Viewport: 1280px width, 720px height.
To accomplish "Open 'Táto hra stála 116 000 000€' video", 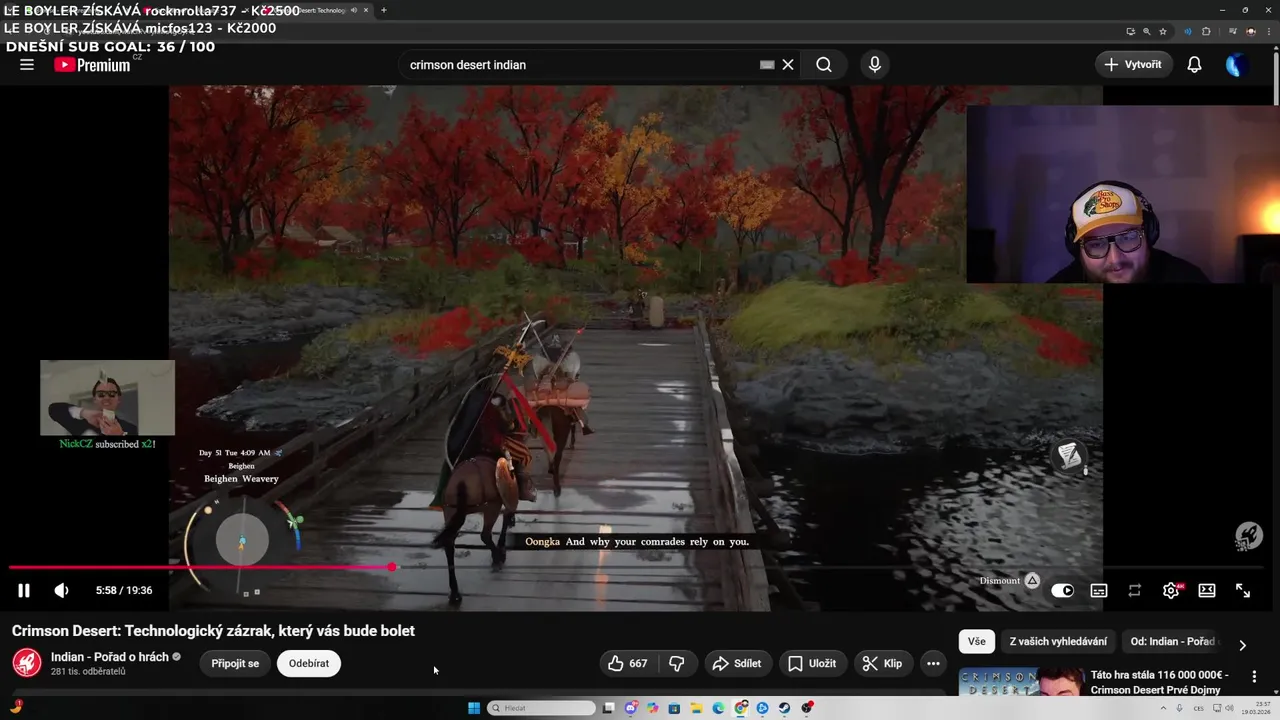I will coord(1160,682).
